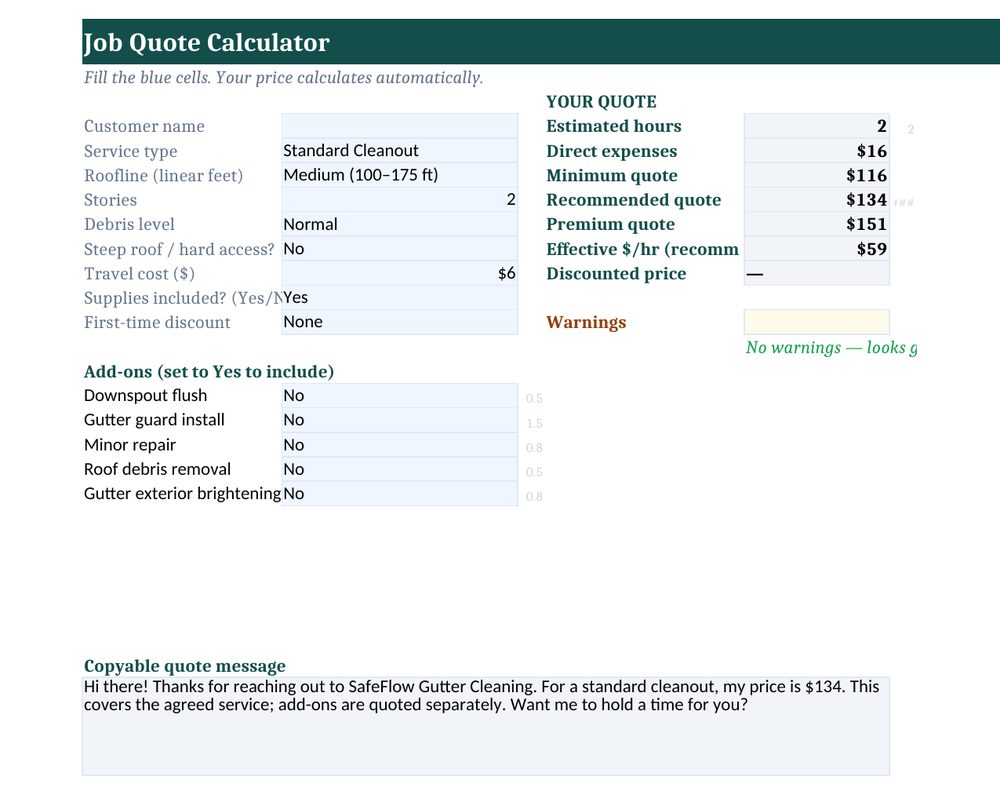The width and height of the screenshot is (1000, 795).
Task: Select the Roof debris removal add-on cell
Action: pyautogui.click(x=399, y=469)
